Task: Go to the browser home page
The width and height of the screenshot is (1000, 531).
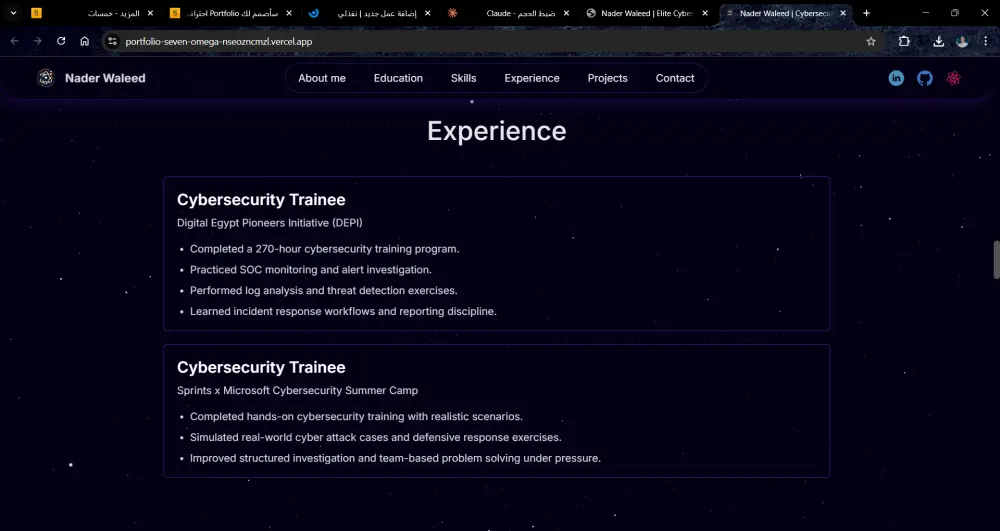Action: pos(85,41)
